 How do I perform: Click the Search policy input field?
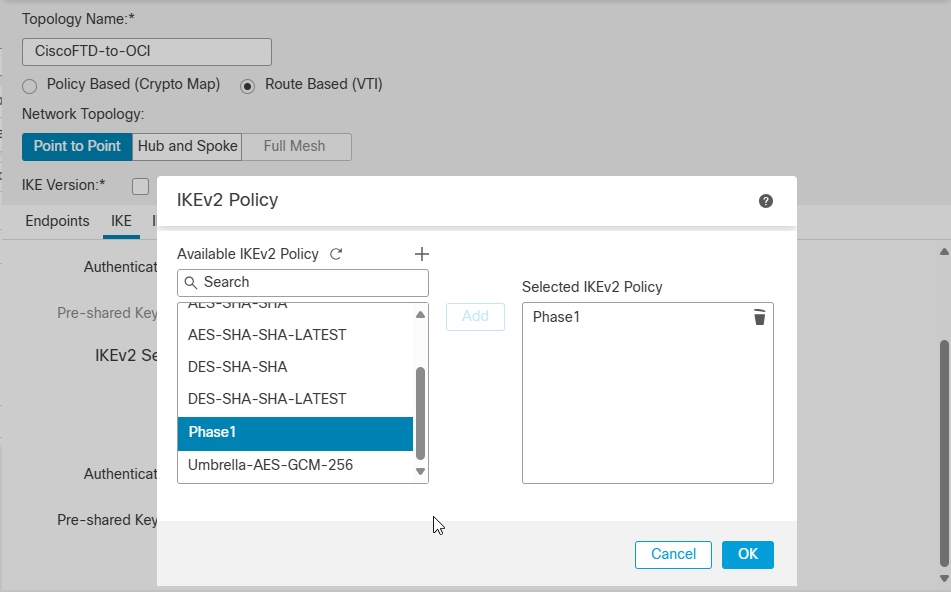[310, 283]
